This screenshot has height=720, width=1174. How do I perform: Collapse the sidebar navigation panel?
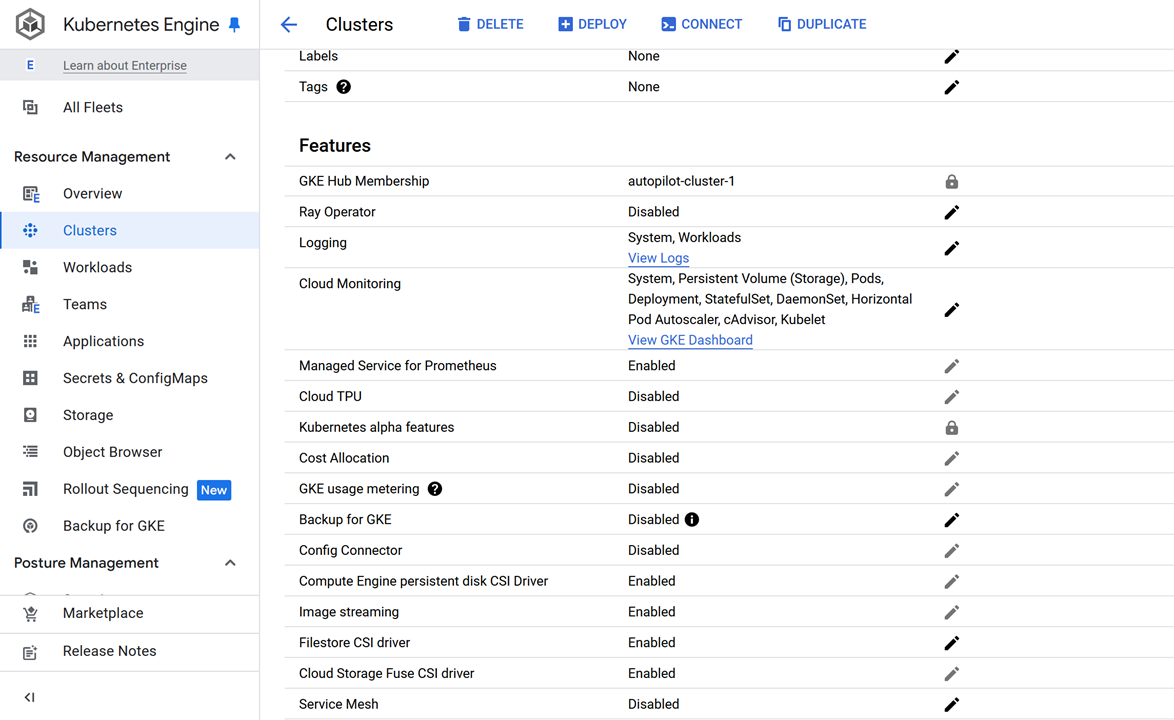point(30,698)
